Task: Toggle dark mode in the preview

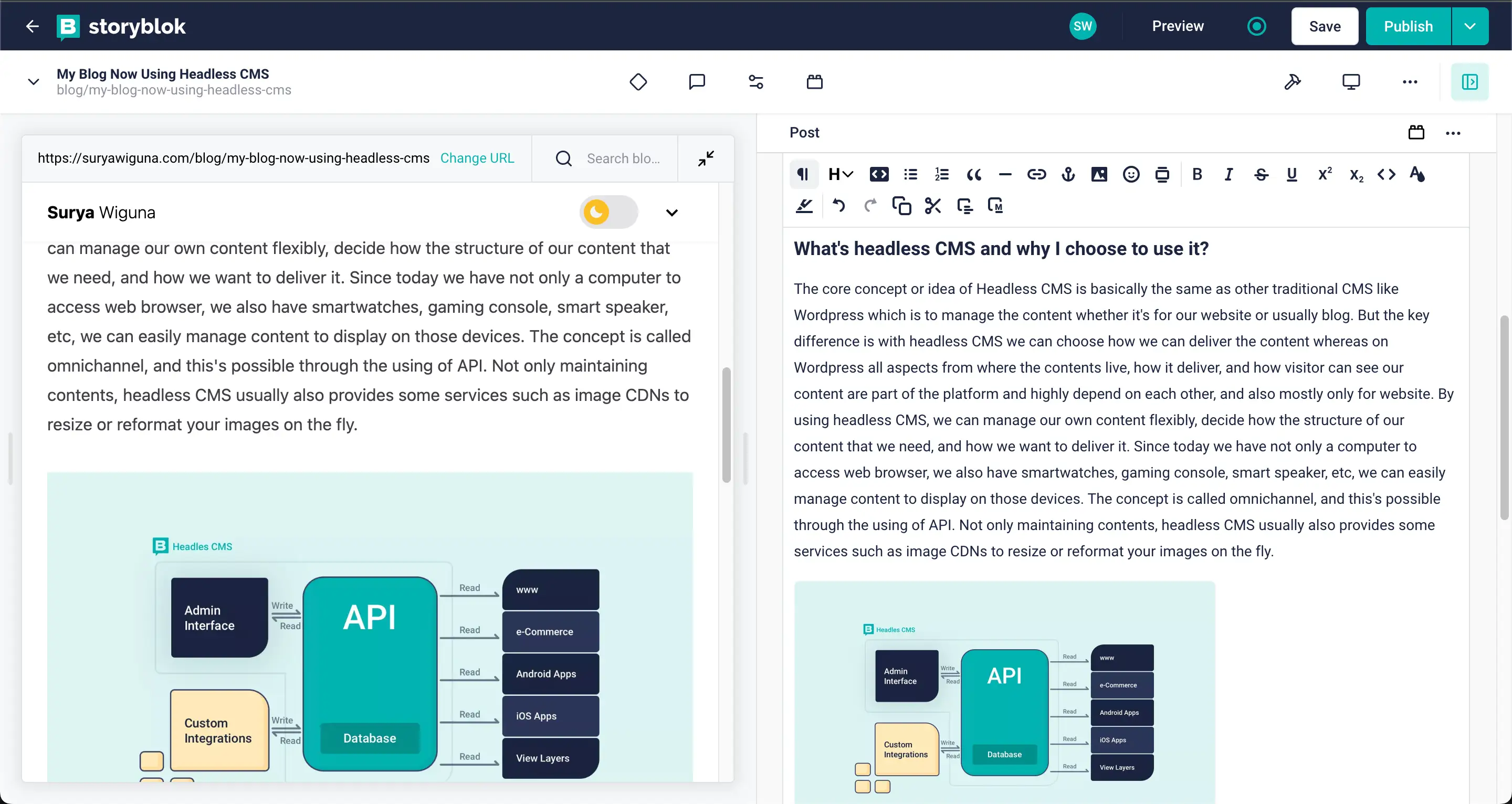Action: click(x=608, y=212)
